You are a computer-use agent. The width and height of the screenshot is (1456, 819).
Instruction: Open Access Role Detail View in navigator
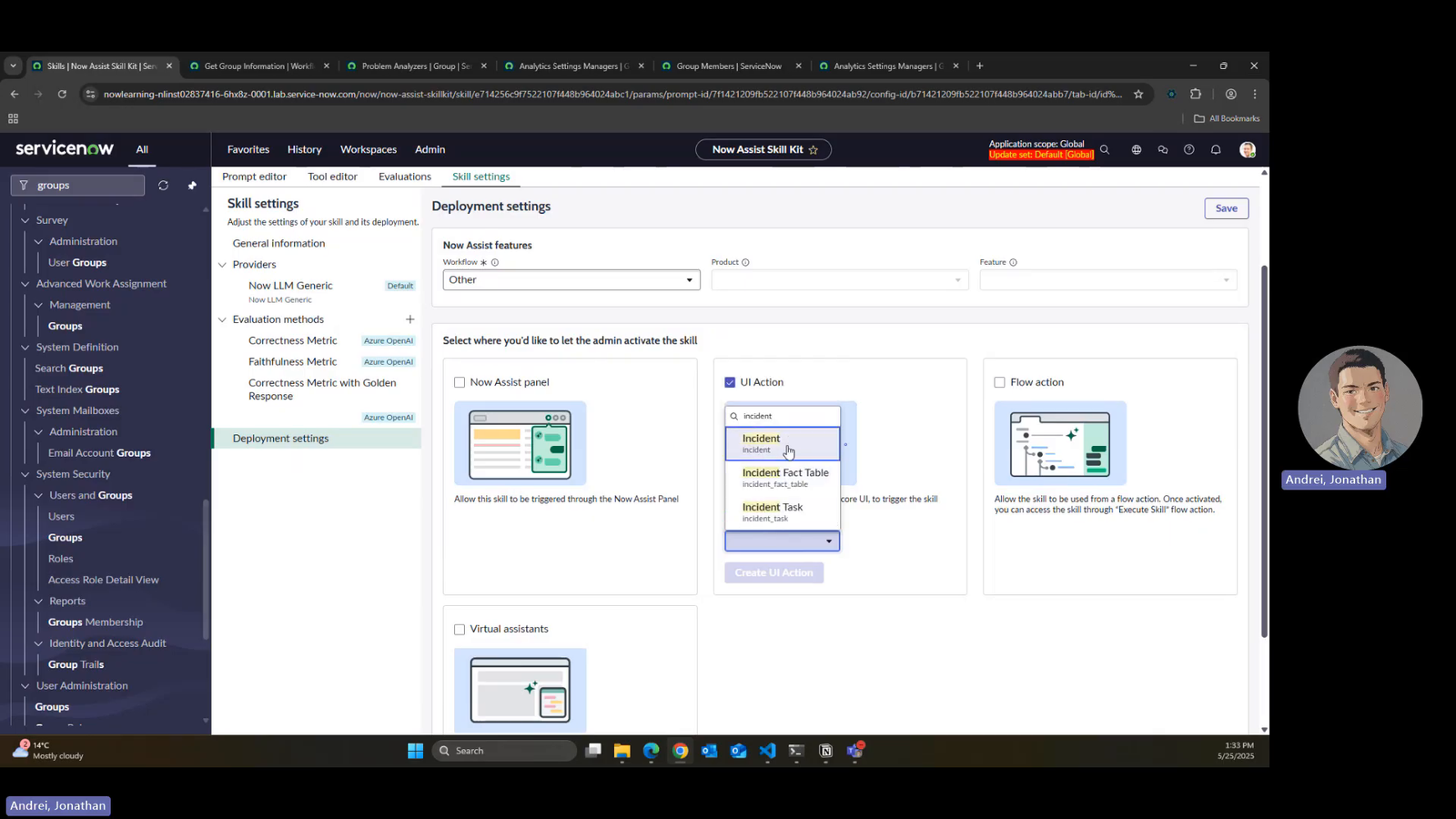(104, 580)
